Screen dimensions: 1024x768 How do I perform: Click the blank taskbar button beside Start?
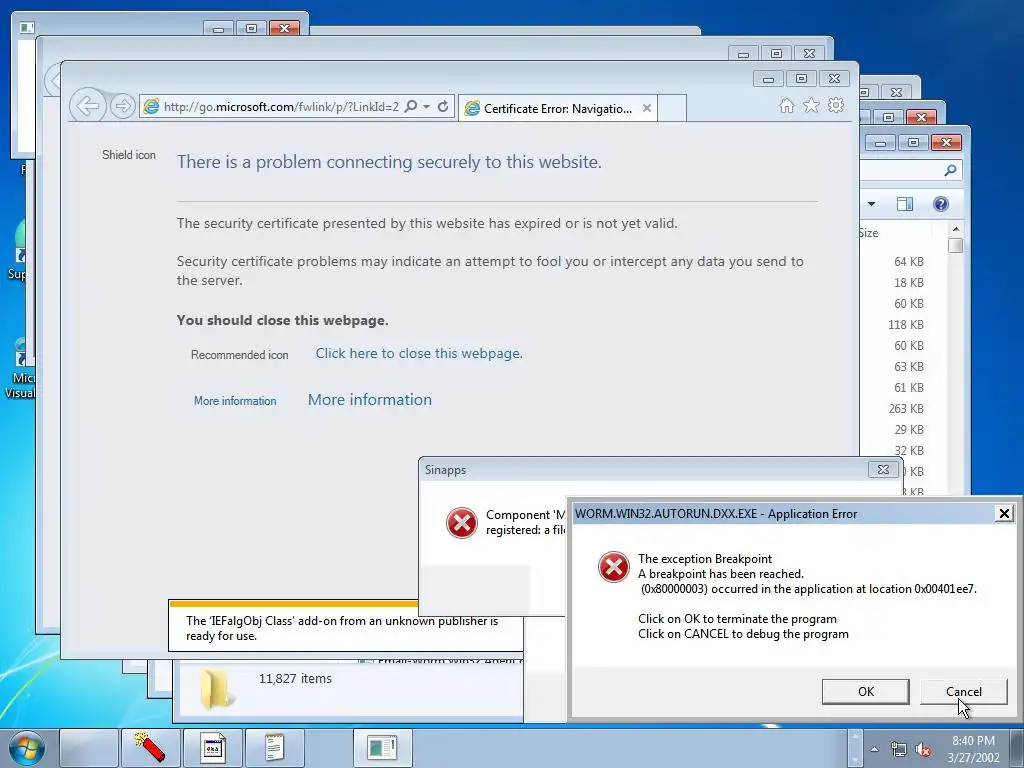click(x=89, y=748)
